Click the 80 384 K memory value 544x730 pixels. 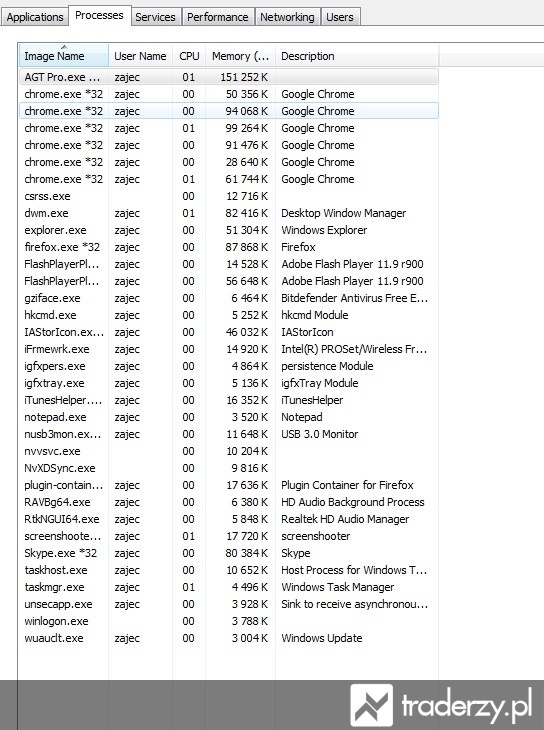(246, 553)
